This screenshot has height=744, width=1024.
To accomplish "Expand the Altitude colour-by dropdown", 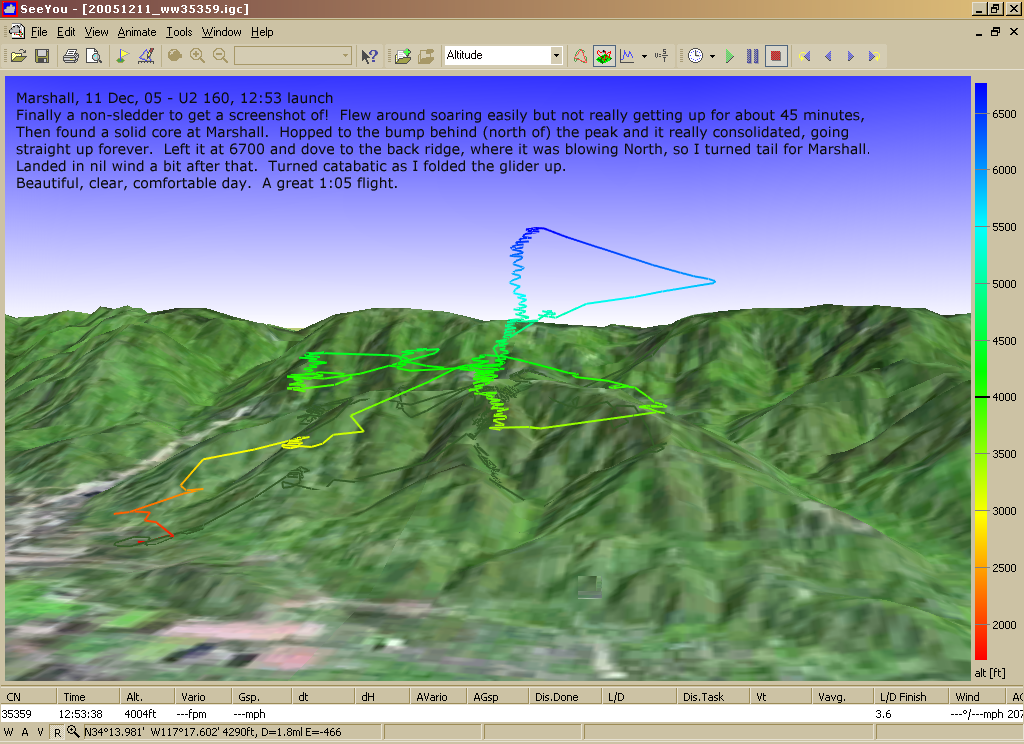I will click(556, 56).
